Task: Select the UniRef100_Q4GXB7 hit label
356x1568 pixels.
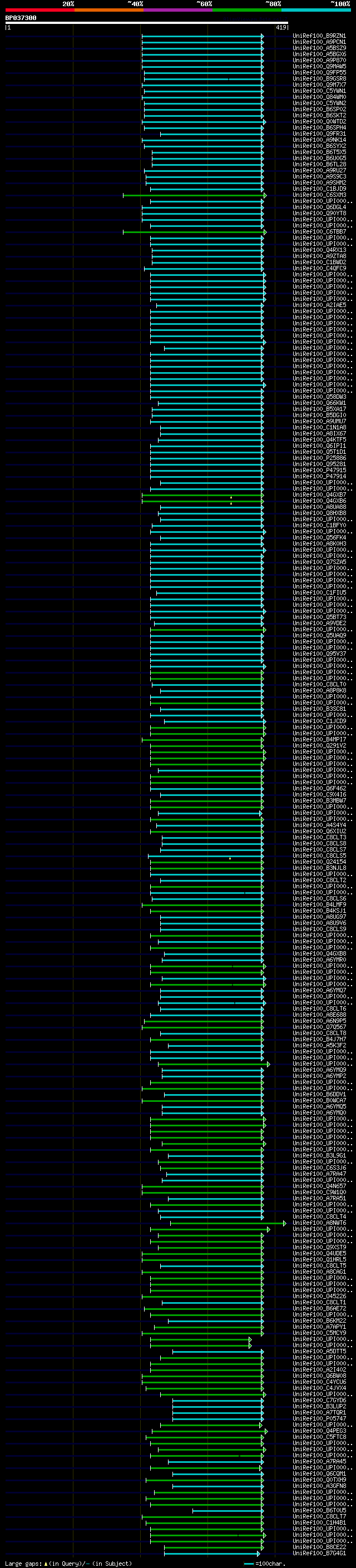Action: coord(319,495)
